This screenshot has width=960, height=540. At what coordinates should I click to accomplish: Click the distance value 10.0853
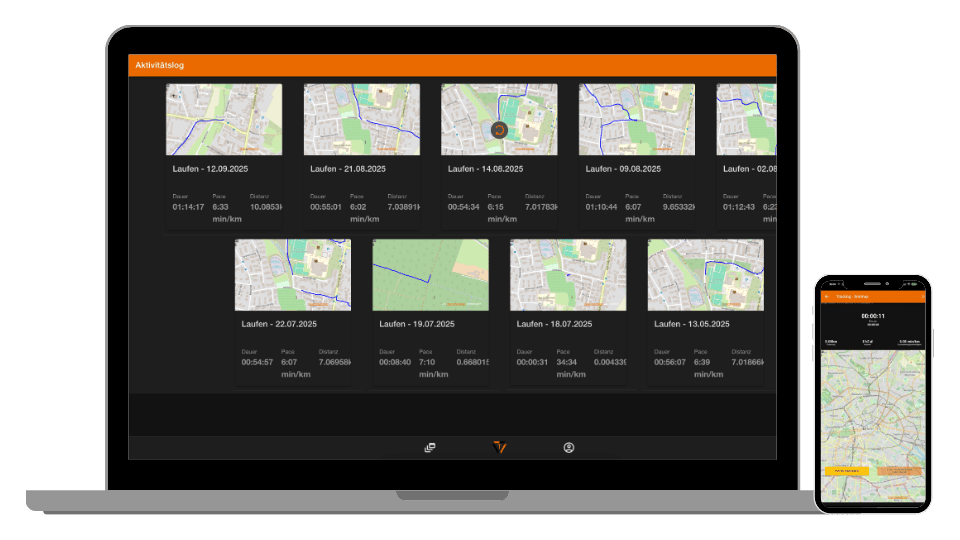(x=266, y=207)
